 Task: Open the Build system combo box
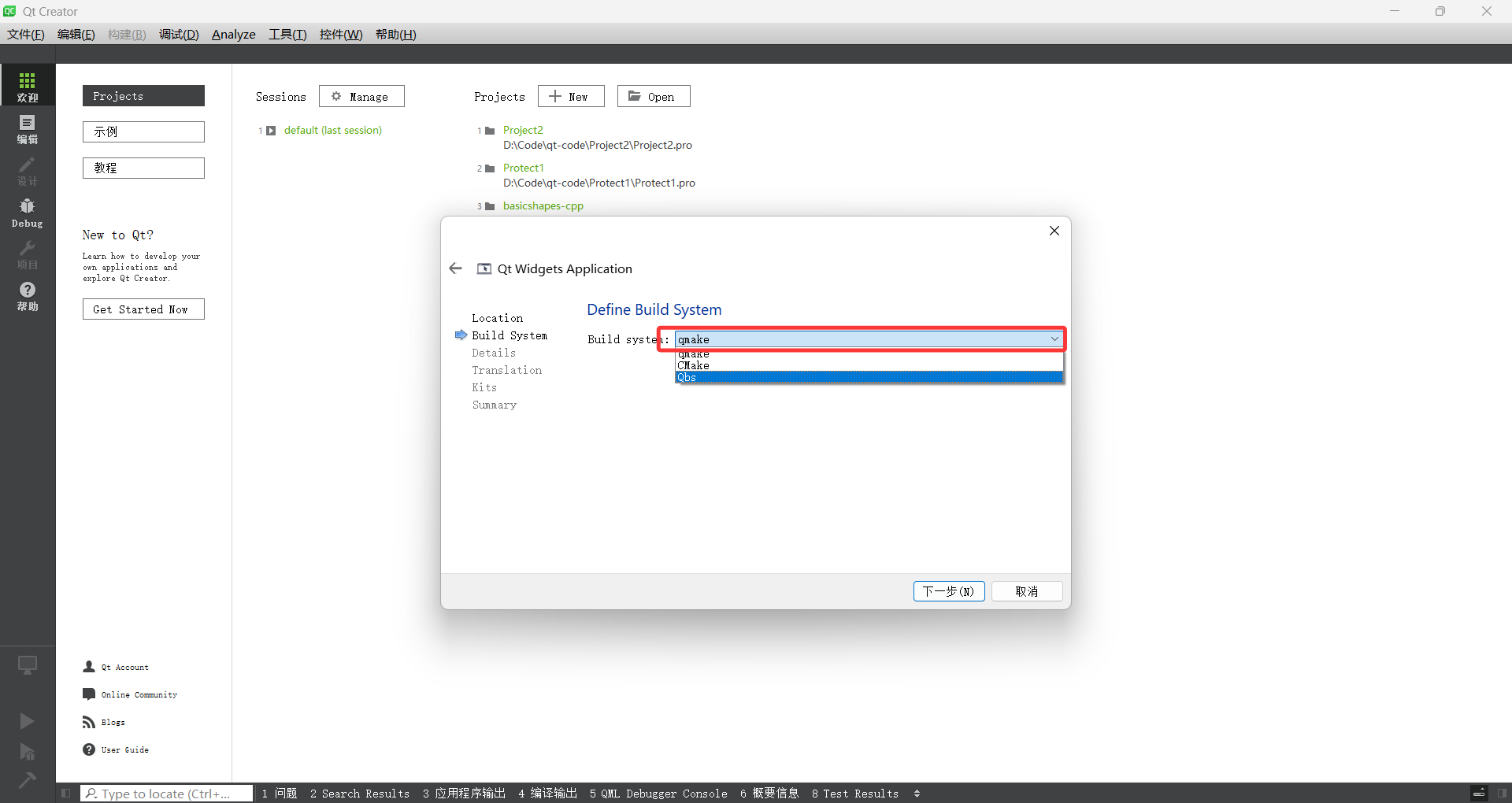(869, 339)
